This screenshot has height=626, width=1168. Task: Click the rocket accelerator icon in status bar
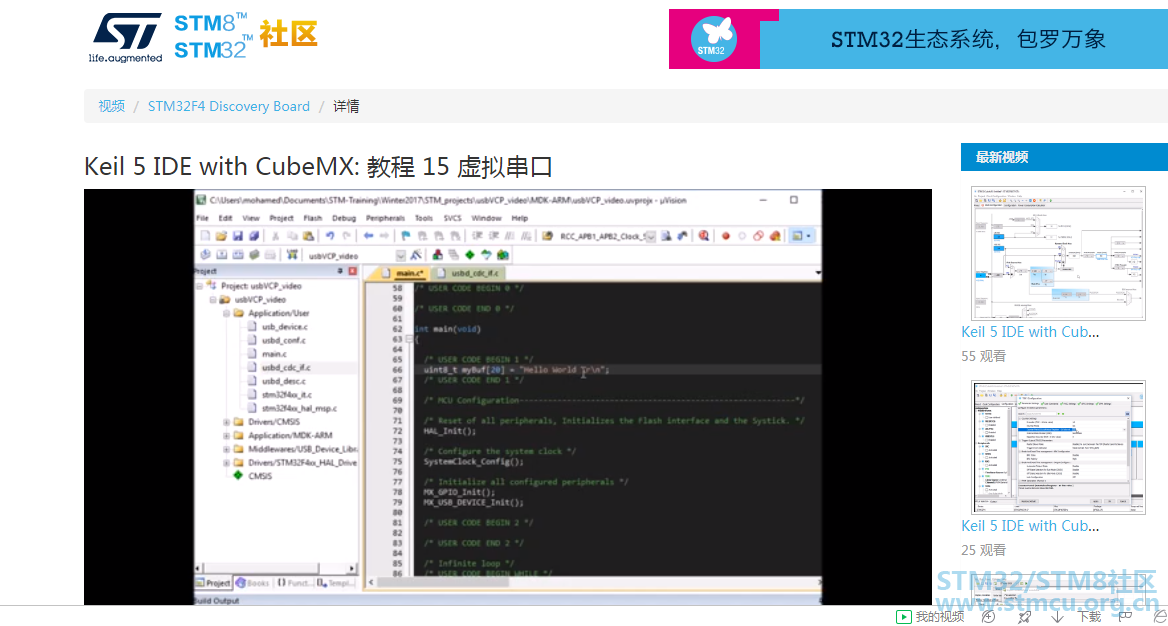click(1025, 616)
